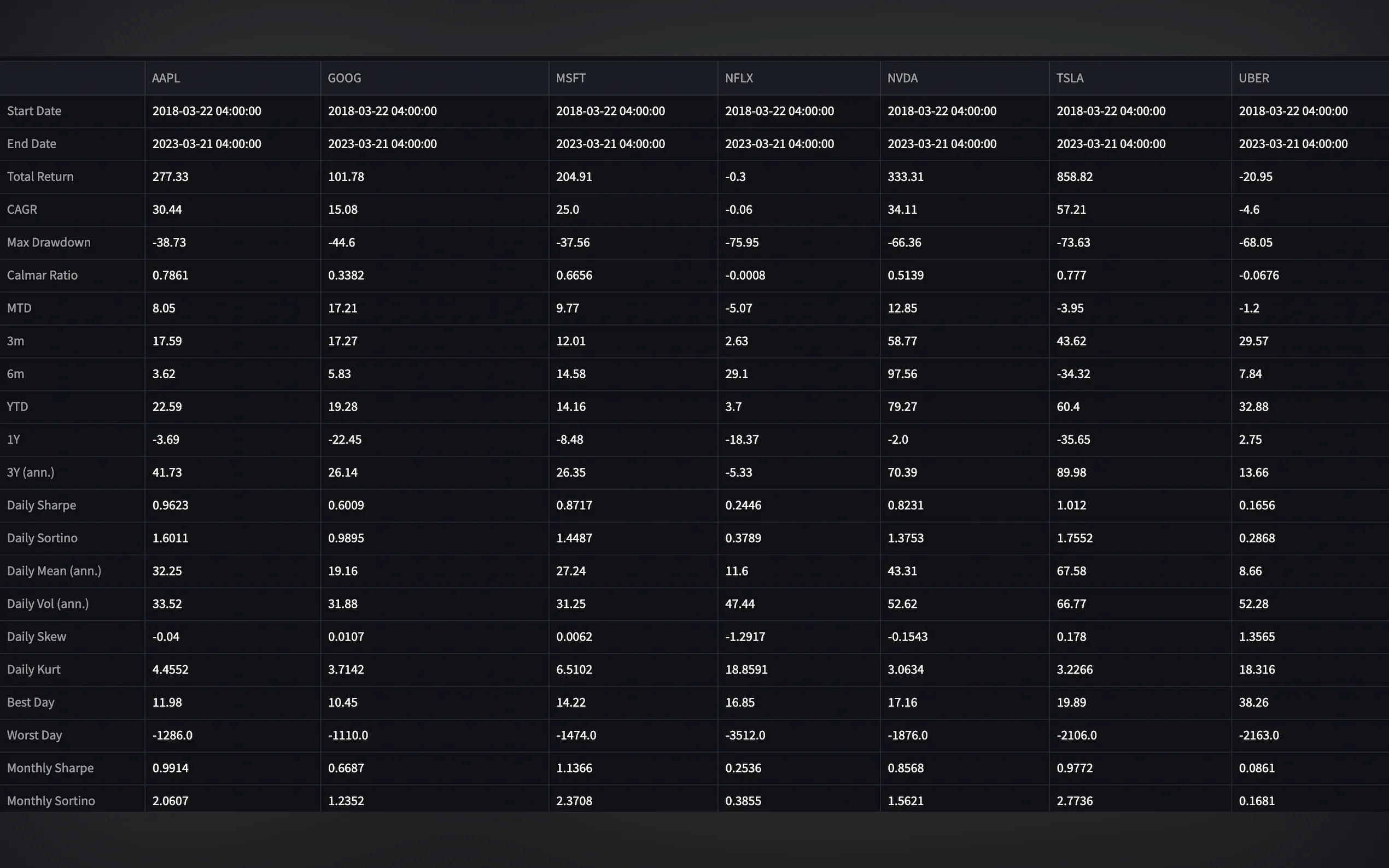Click NVDA 6m value 97.56
The height and width of the screenshot is (868, 1389).
tap(902, 374)
